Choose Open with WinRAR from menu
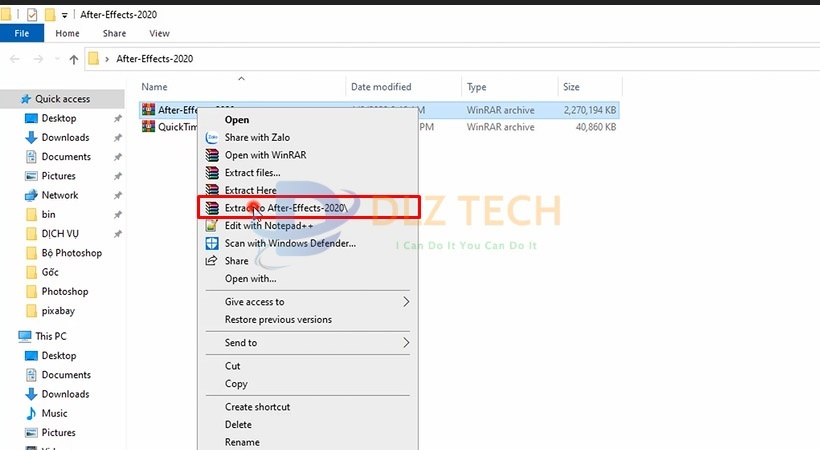This screenshot has width=820, height=450. [x=265, y=155]
